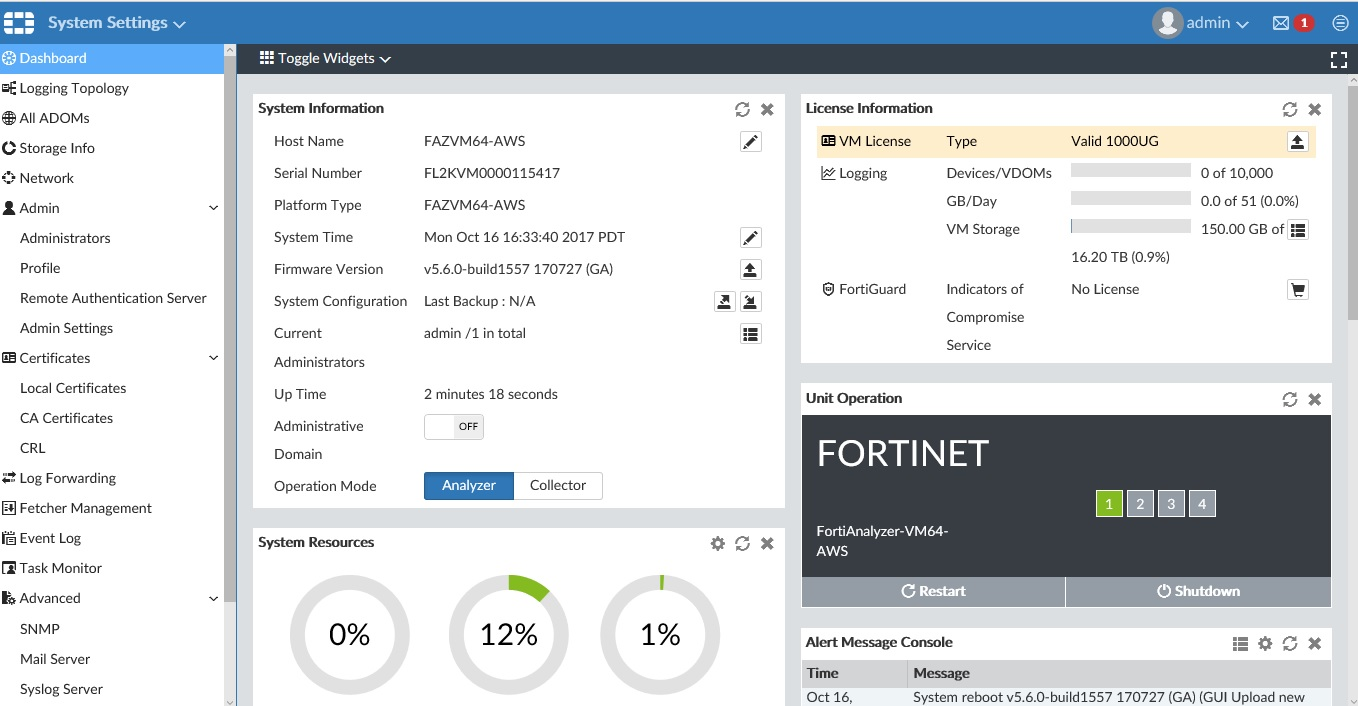Click the Firmware Version upgrade icon
The image size is (1358, 706).
pos(750,270)
